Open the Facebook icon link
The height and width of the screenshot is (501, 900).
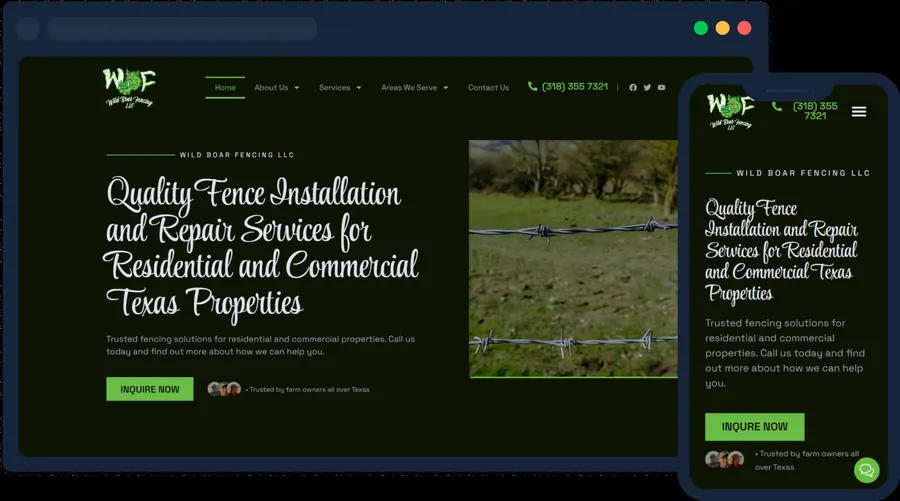633,87
